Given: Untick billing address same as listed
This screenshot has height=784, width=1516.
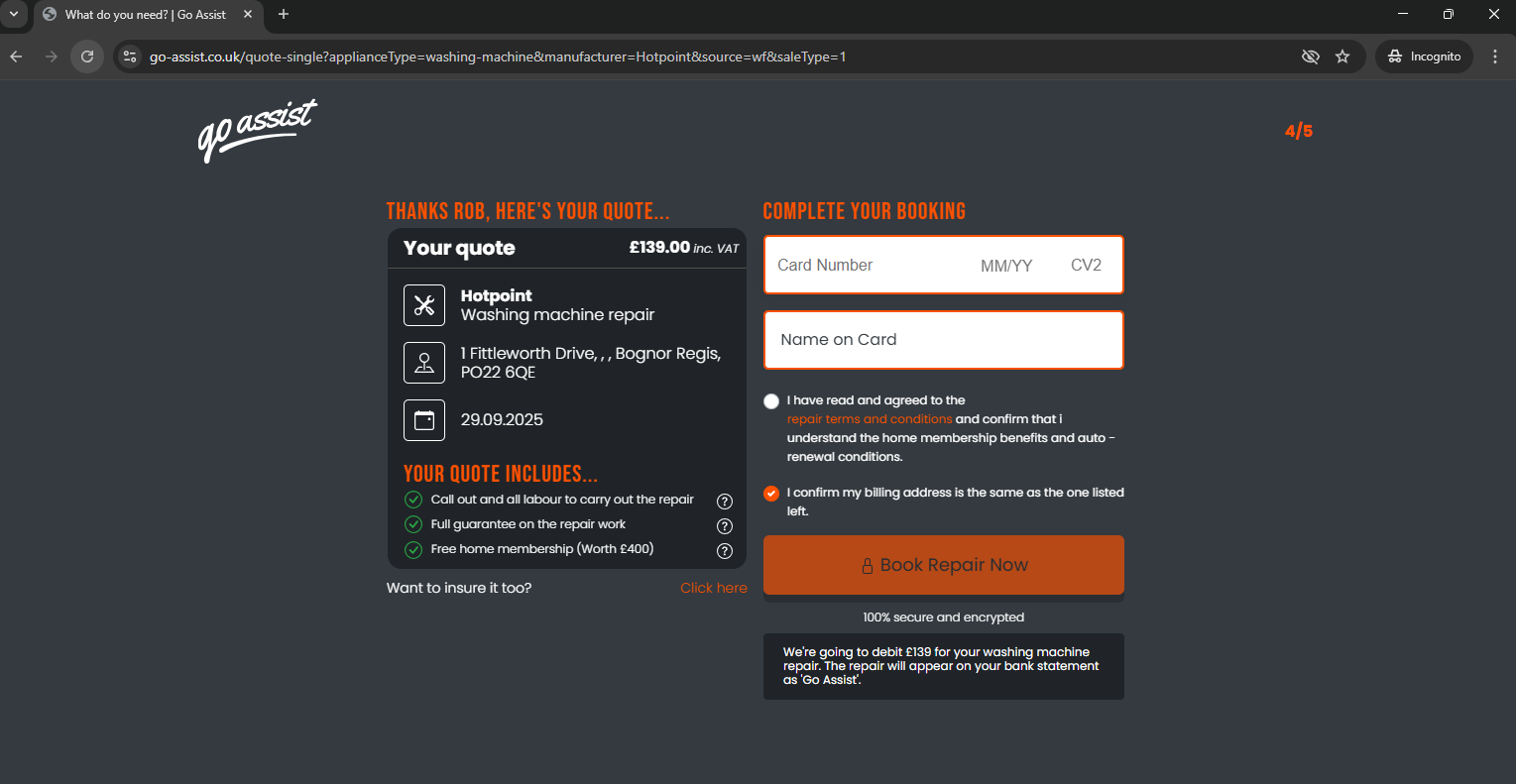Looking at the screenshot, I should point(771,494).
